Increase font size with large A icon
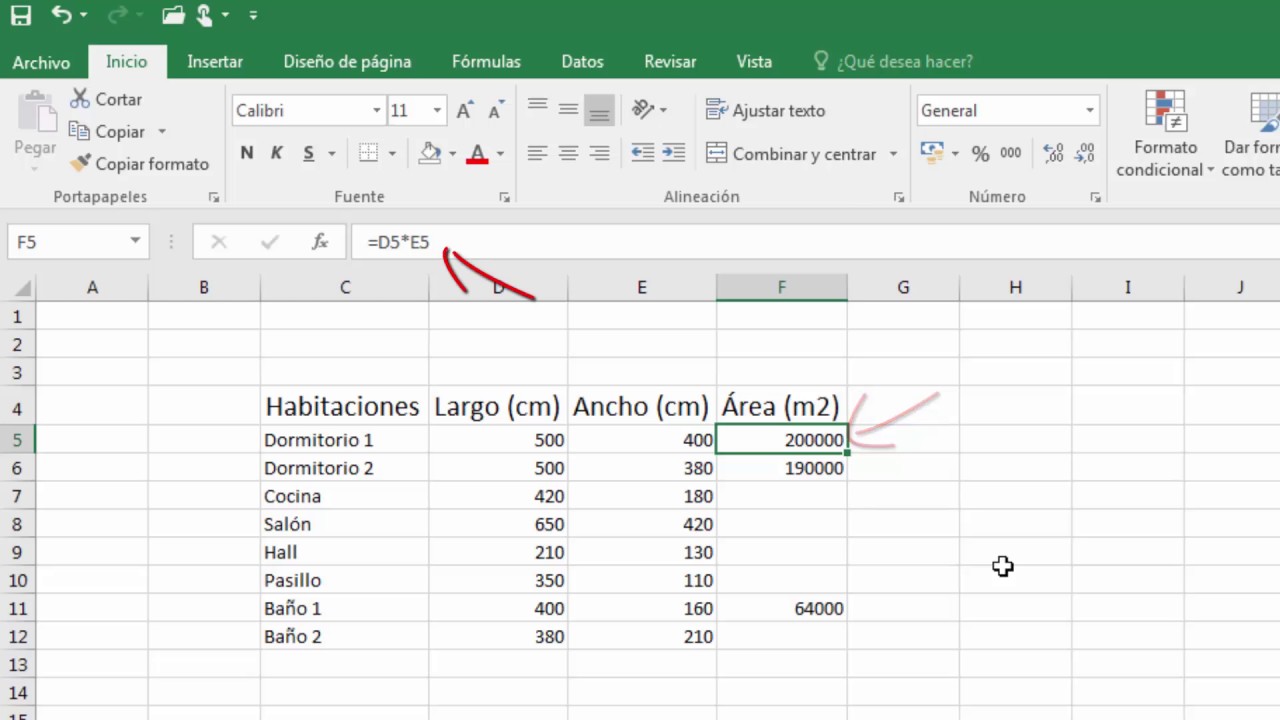Viewport: 1280px width, 720px height. coord(464,111)
